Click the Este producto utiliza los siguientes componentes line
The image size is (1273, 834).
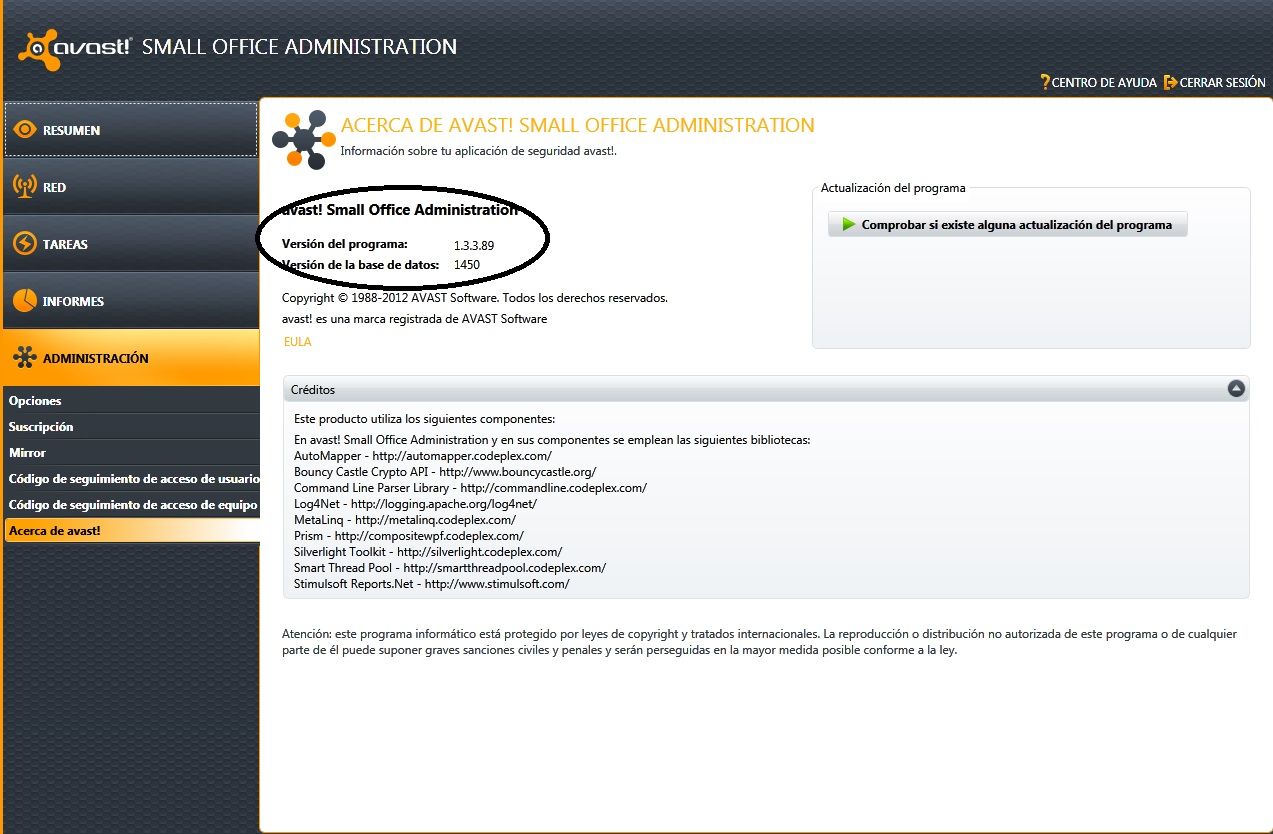pyautogui.click(x=424, y=419)
